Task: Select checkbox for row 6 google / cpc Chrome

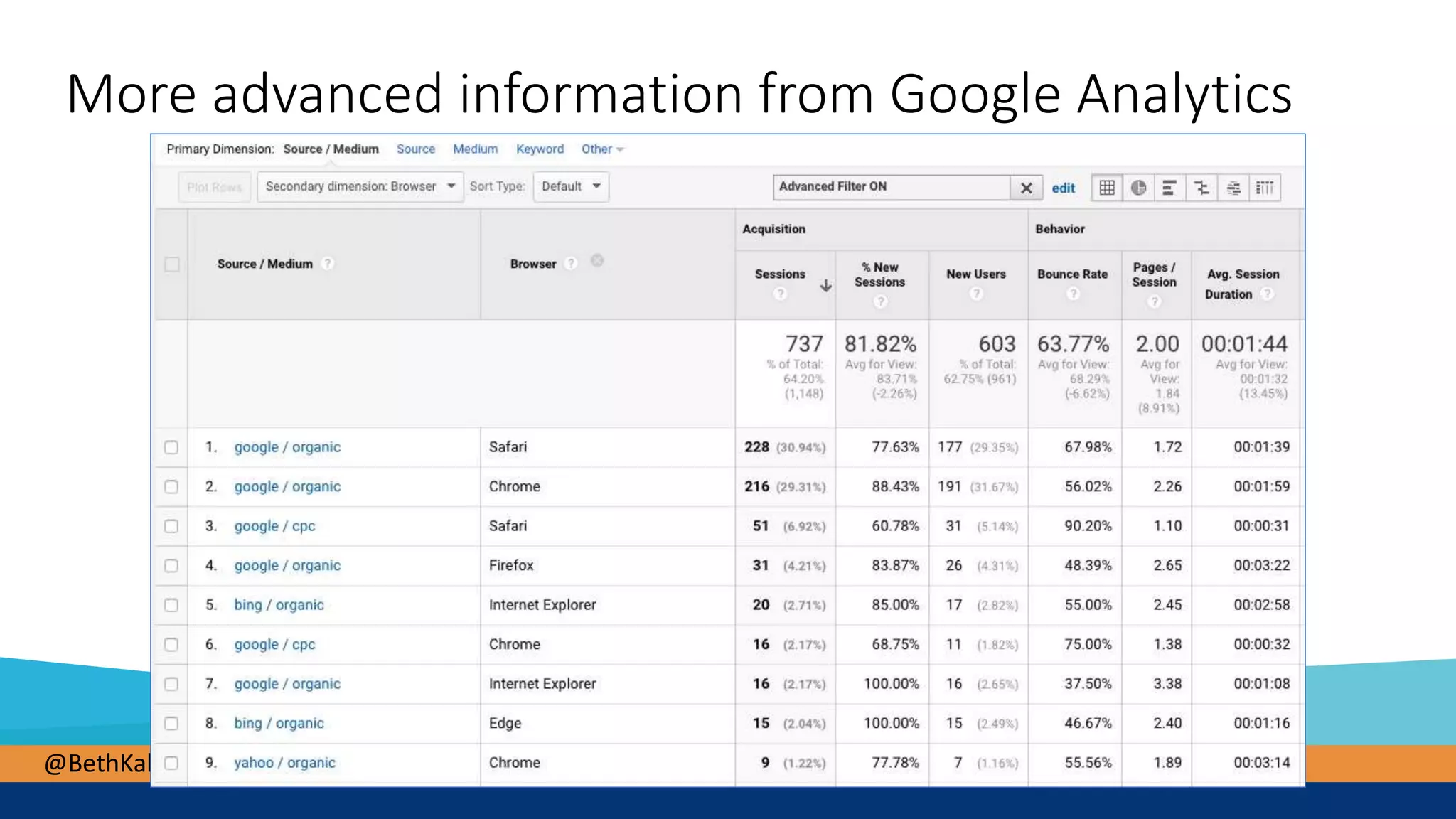Action: [x=171, y=644]
